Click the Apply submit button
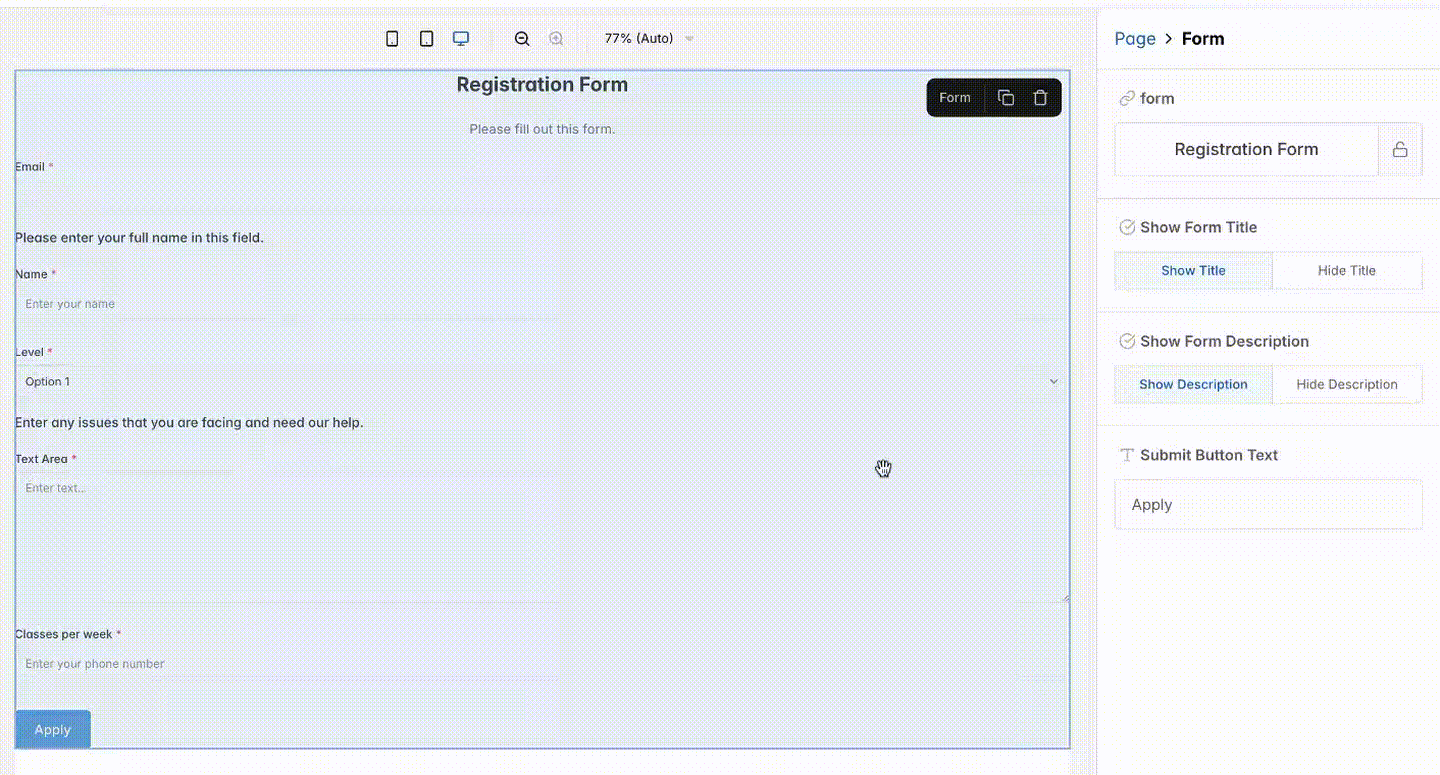 coord(52,729)
